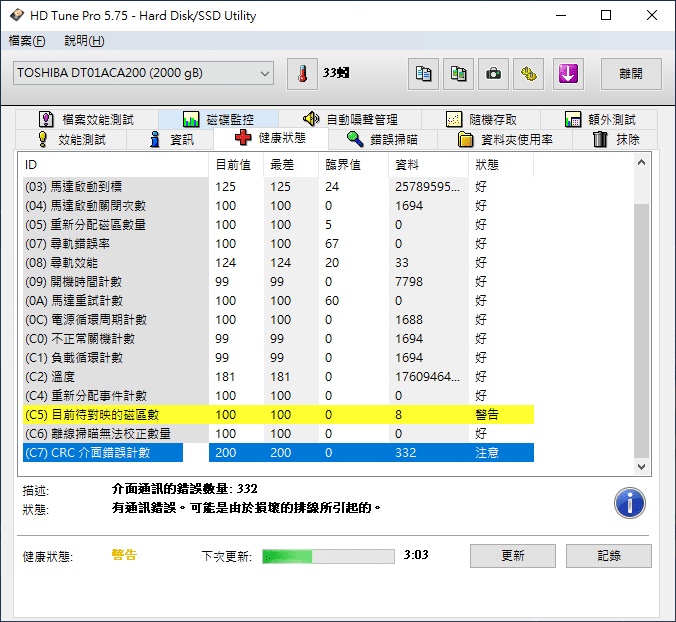Viewport: 676px width, 622px height.
Task: Click the 3:03 countdown timer text
Action: tap(416, 555)
